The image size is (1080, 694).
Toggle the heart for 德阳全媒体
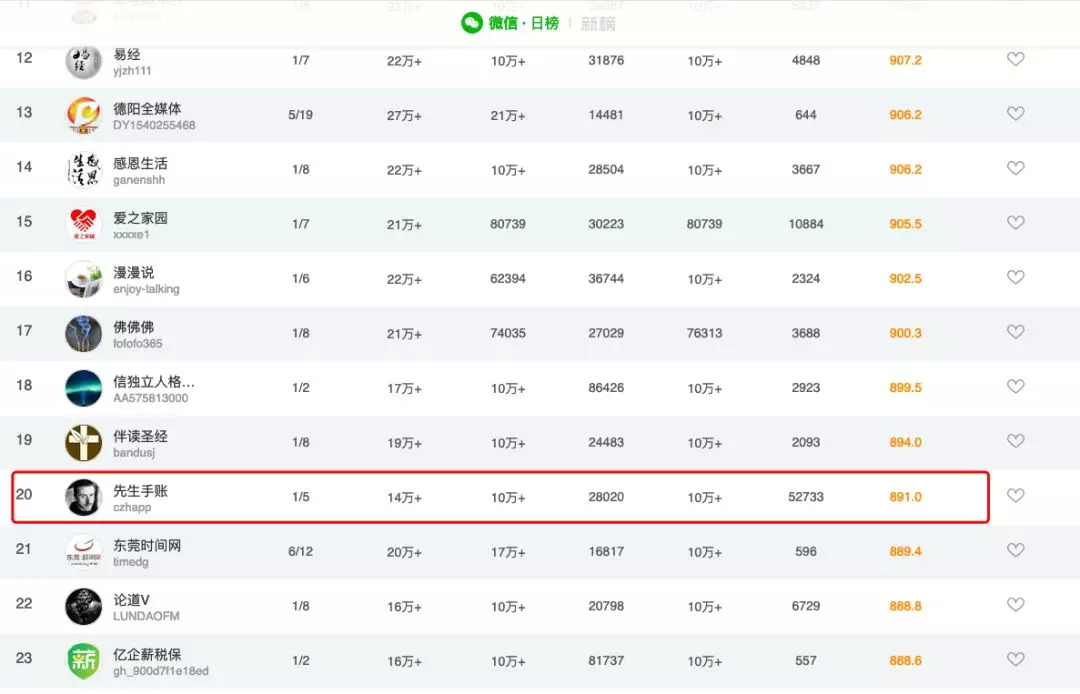click(1015, 114)
